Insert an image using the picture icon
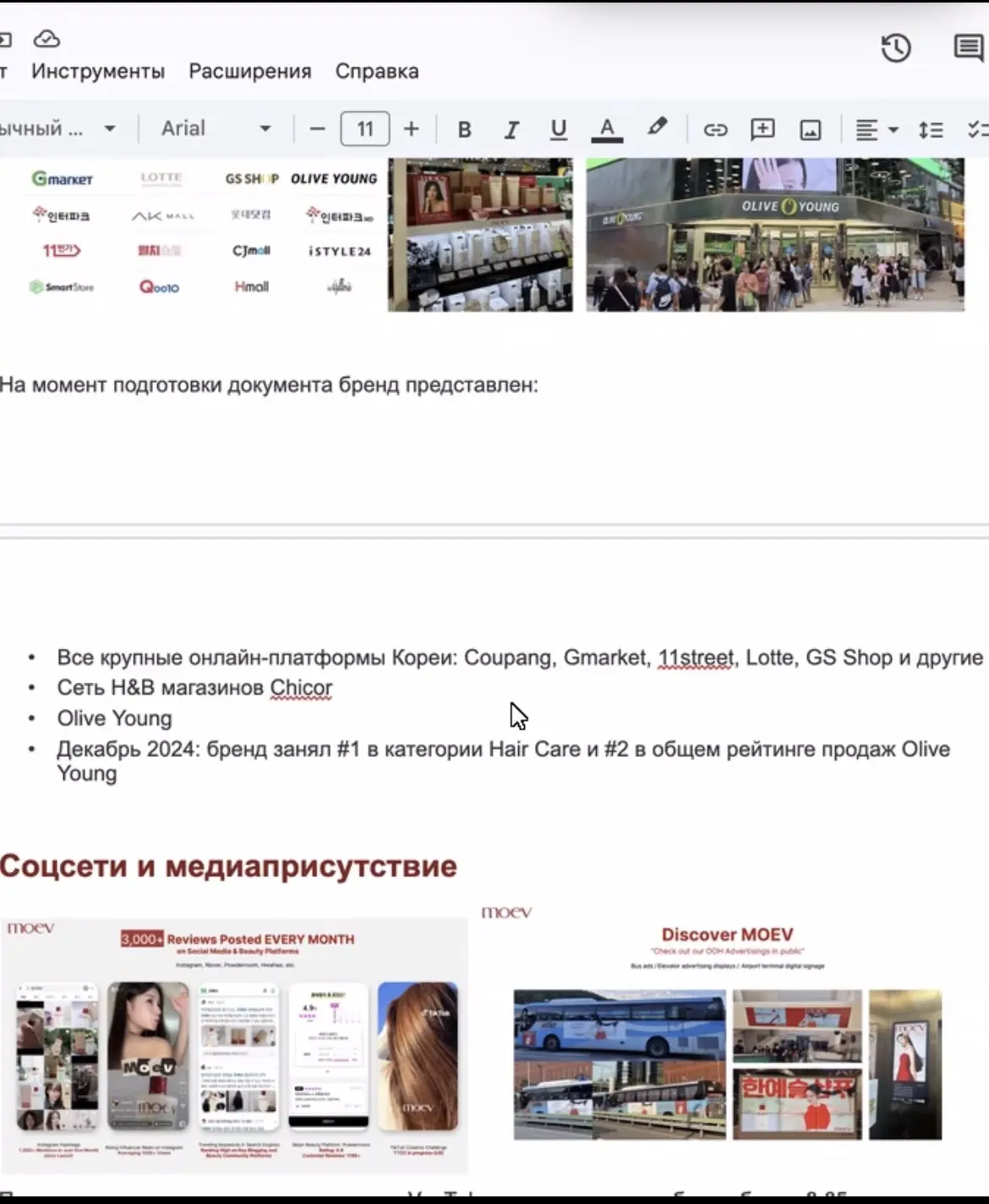The width and height of the screenshot is (989, 1204). (811, 129)
